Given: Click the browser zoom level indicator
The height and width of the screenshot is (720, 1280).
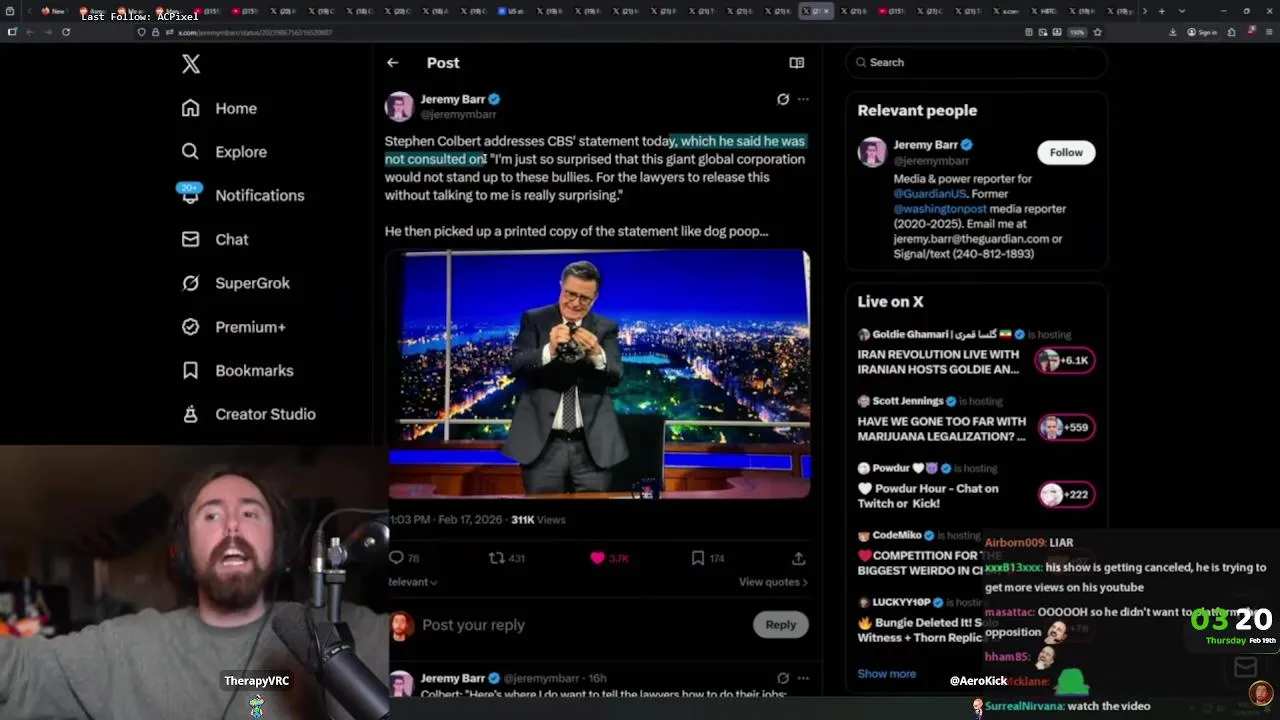Looking at the screenshot, I should pyautogui.click(x=1079, y=32).
